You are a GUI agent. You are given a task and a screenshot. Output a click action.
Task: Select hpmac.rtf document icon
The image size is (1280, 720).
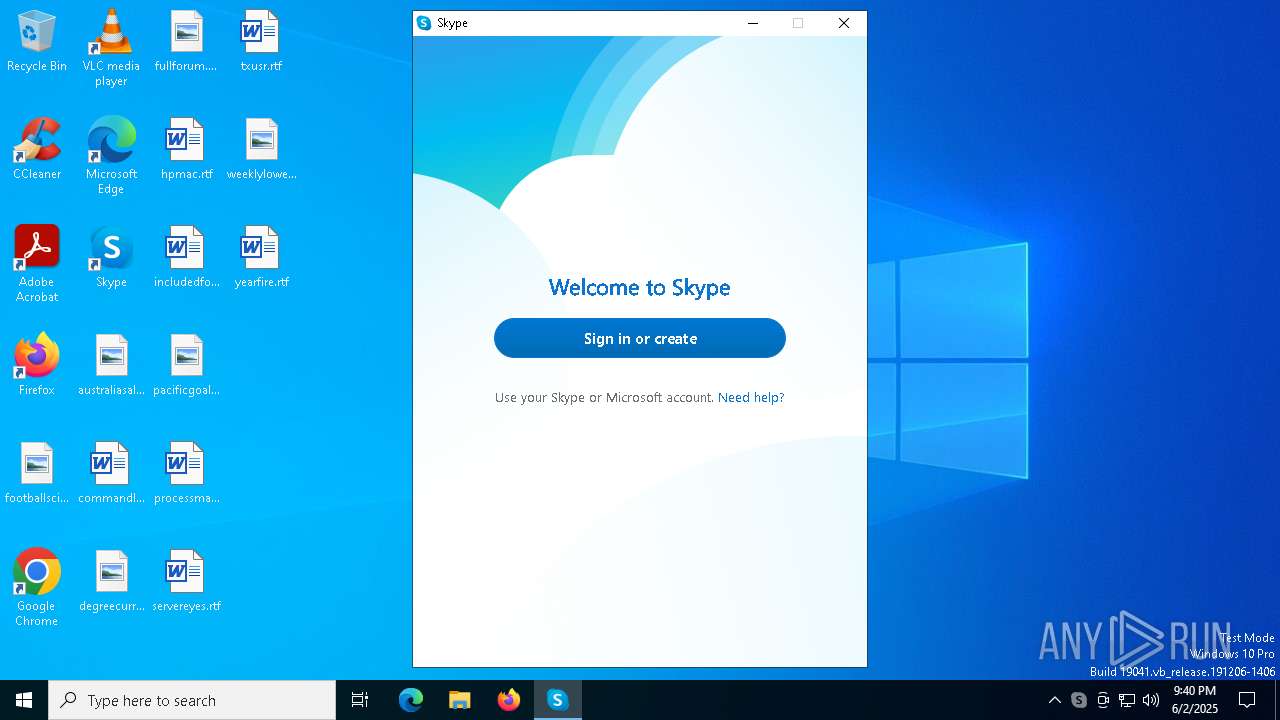click(186, 150)
